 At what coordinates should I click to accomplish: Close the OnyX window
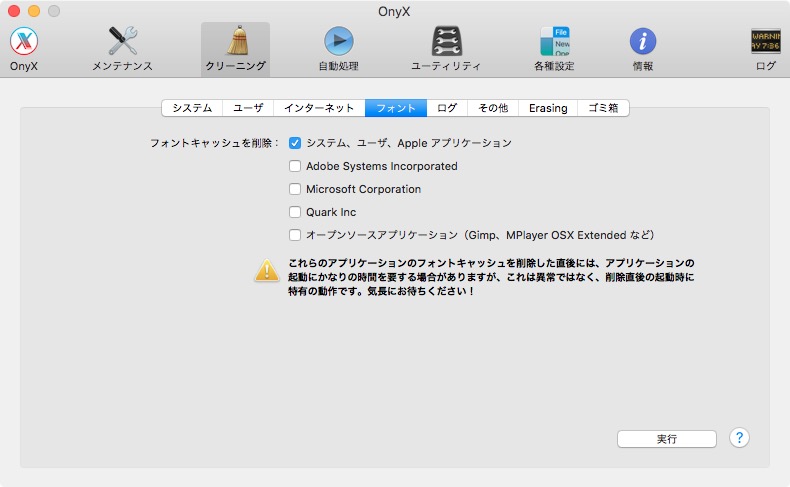tap(14, 11)
